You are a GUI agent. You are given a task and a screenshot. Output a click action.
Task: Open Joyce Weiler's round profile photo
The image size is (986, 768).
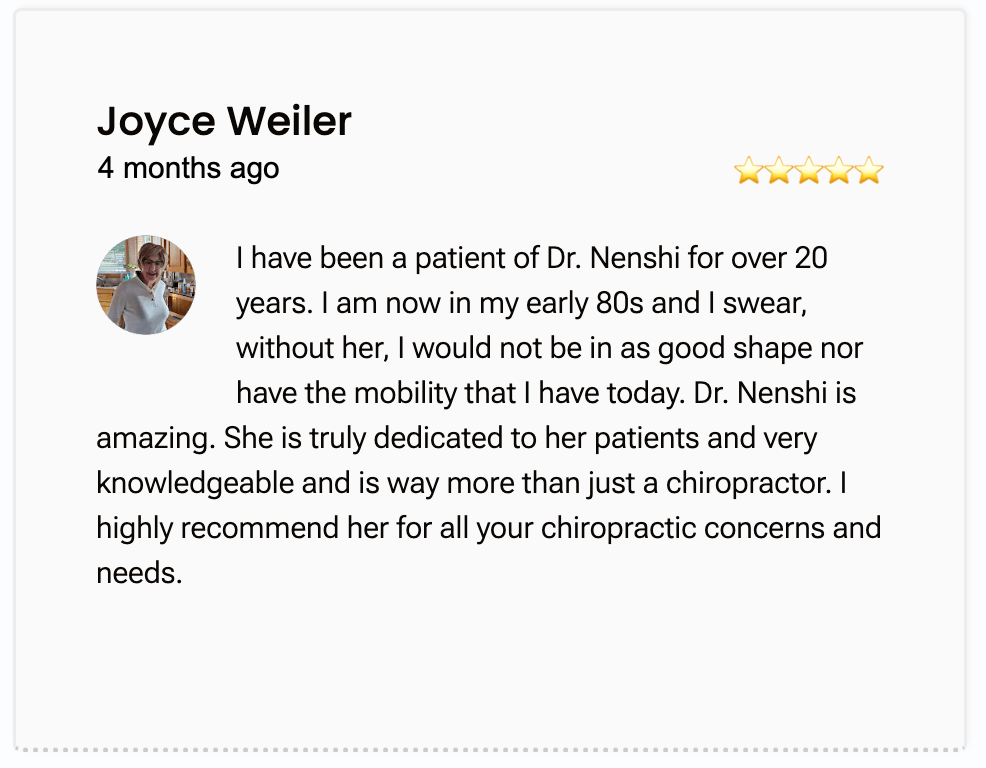[x=146, y=285]
